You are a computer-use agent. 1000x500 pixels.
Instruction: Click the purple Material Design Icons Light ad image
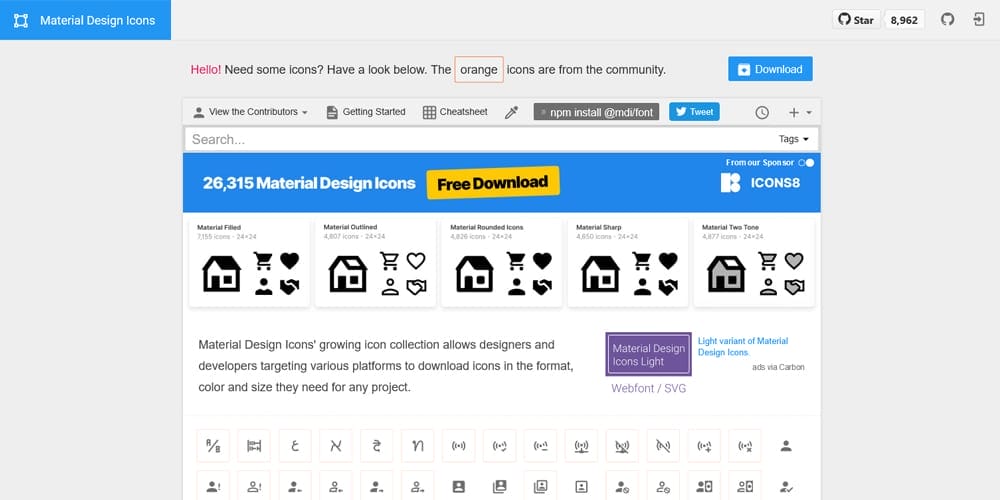tap(649, 354)
